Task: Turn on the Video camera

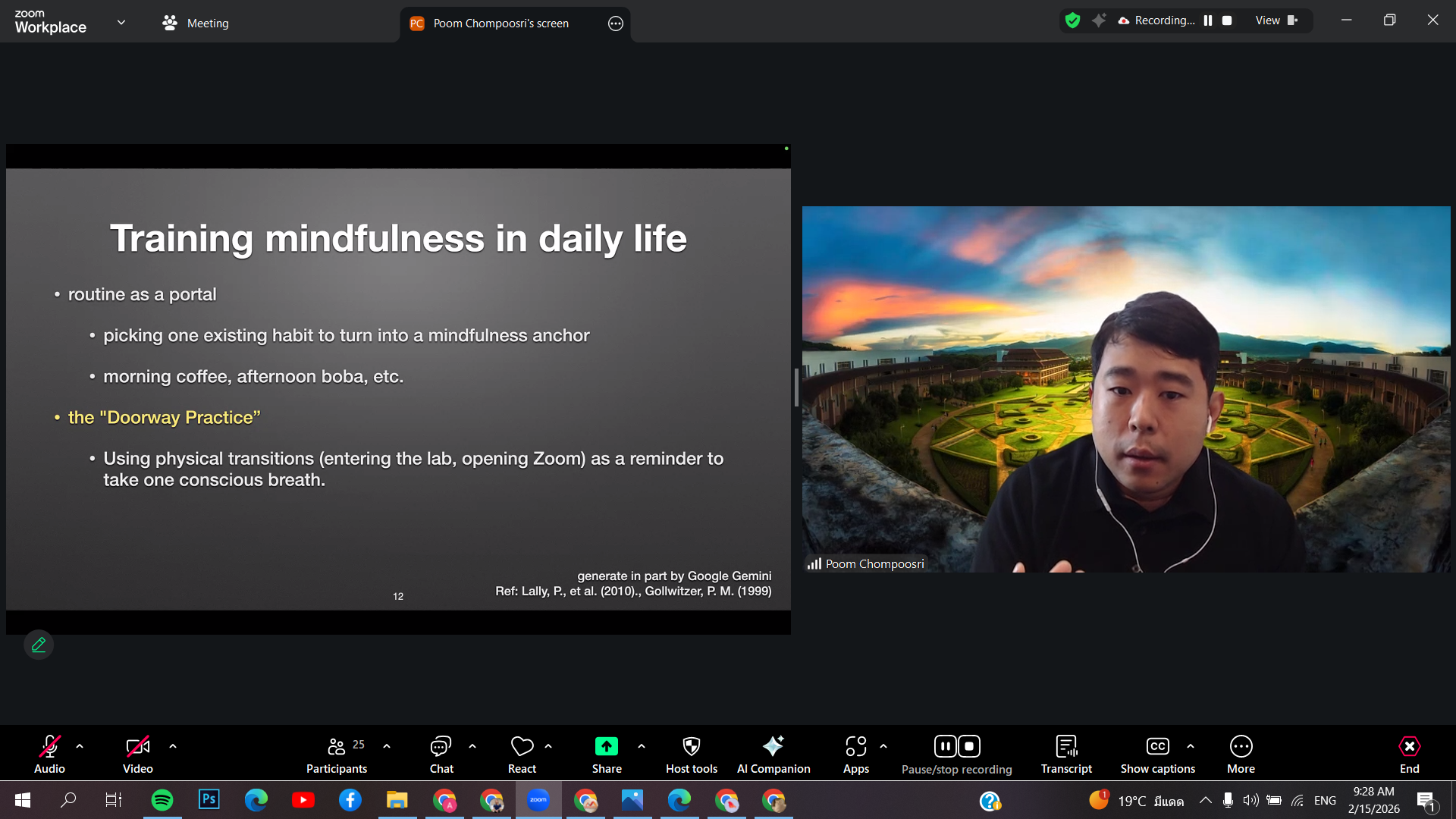Action: (137, 754)
